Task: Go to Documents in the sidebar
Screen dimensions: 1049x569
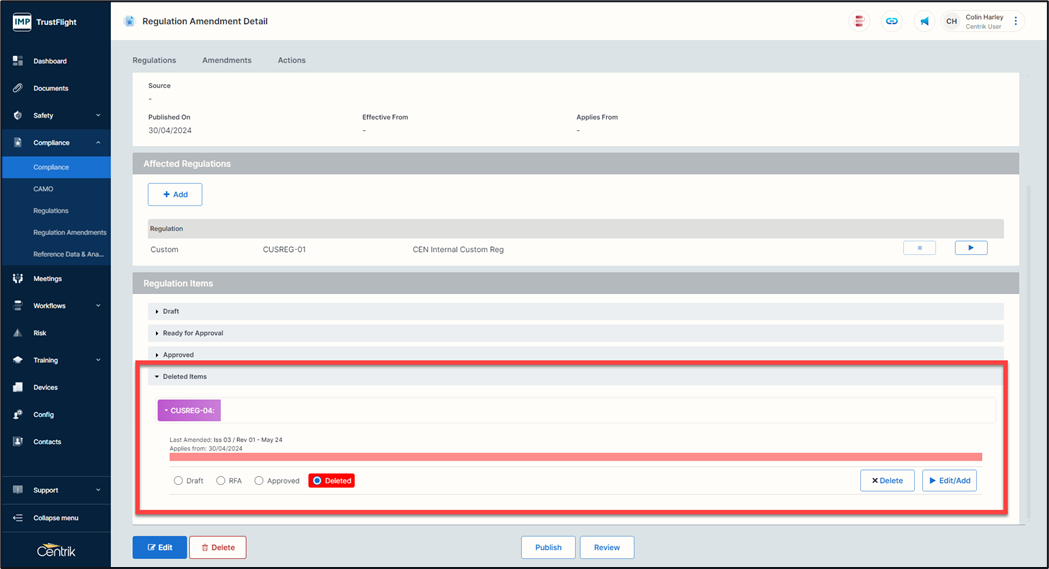Action: coord(50,88)
